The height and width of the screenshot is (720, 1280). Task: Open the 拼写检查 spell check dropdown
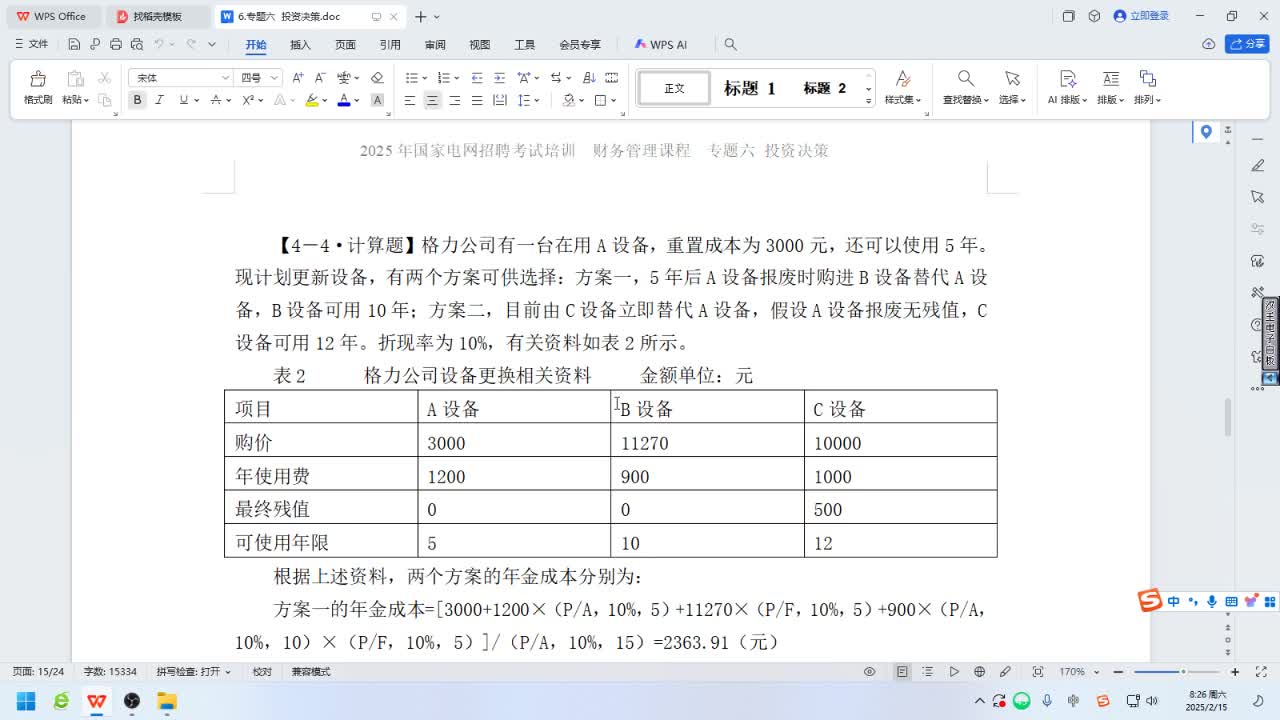[194, 672]
